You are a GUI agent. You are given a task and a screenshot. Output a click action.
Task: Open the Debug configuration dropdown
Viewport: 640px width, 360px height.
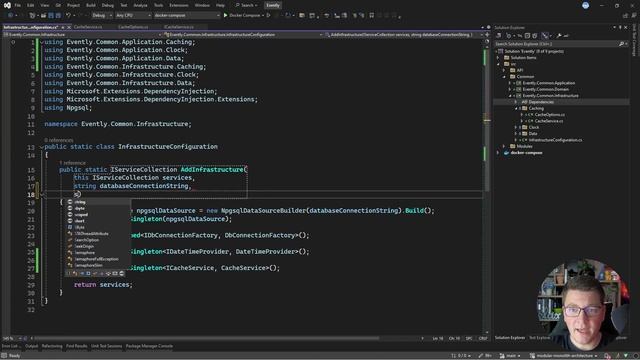click(x=102, y=15)
